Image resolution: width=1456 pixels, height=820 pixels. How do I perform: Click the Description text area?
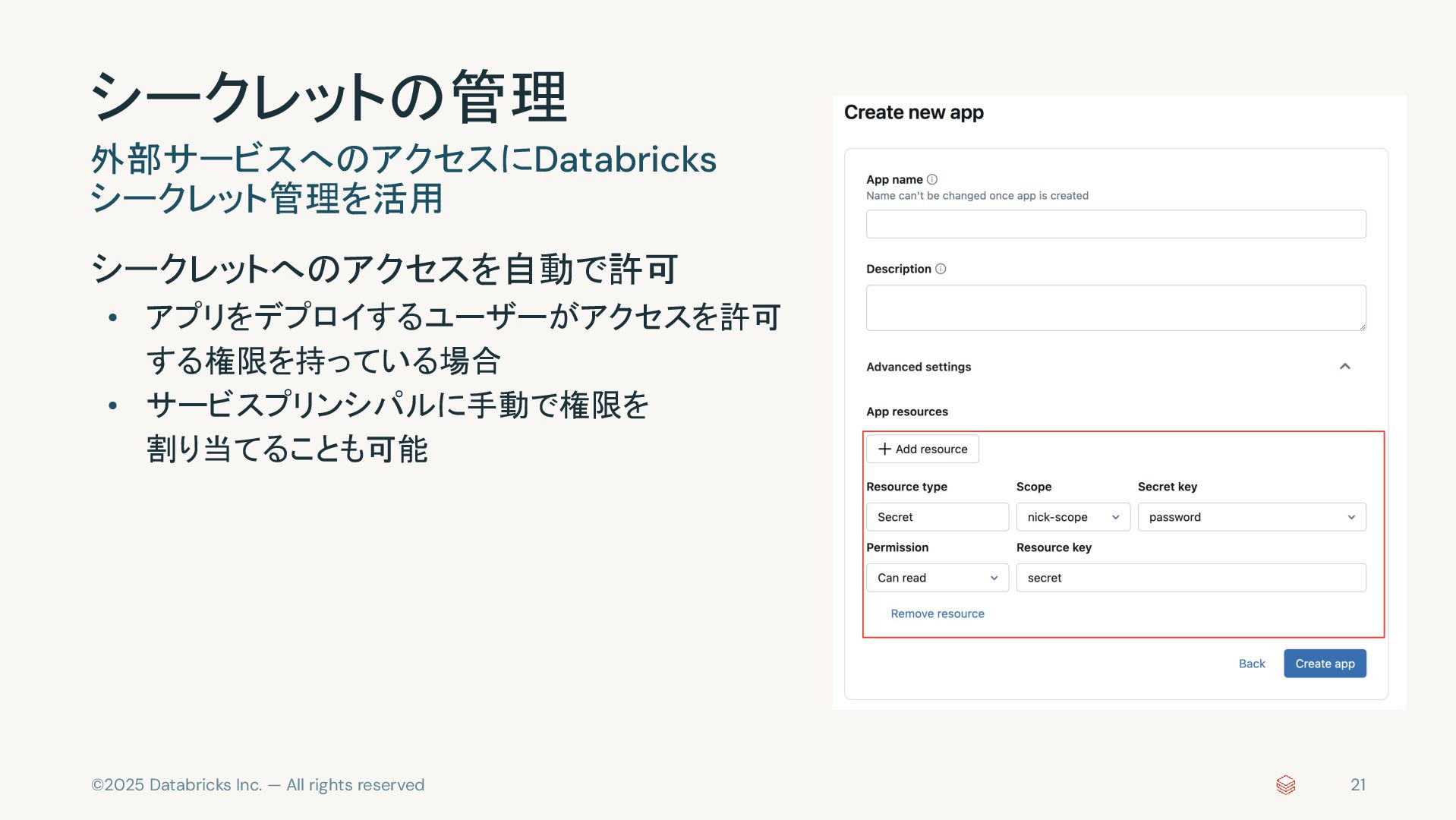[x=1116, y=307]
